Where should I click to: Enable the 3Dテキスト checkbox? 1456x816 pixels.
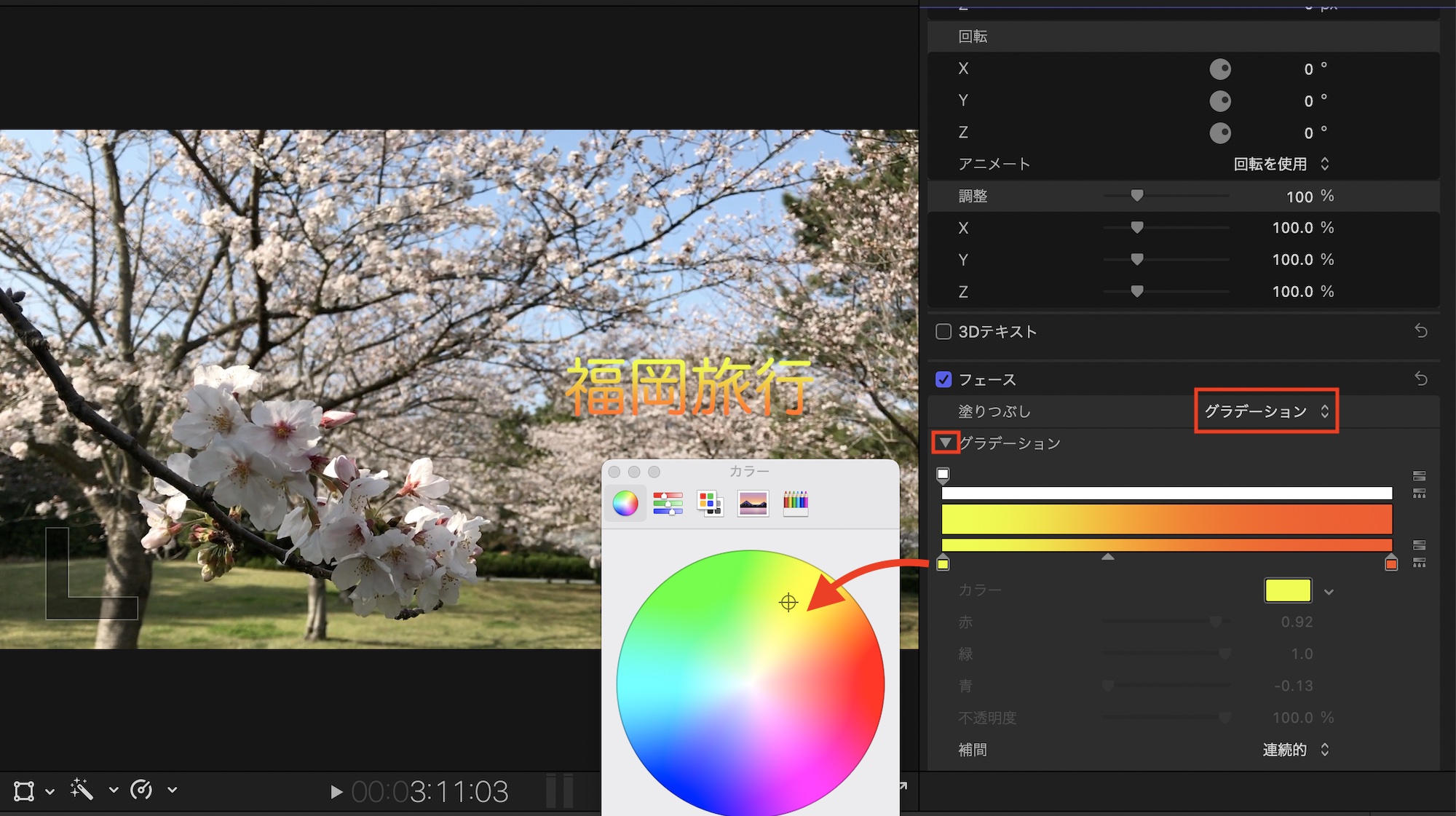[943, 332]
